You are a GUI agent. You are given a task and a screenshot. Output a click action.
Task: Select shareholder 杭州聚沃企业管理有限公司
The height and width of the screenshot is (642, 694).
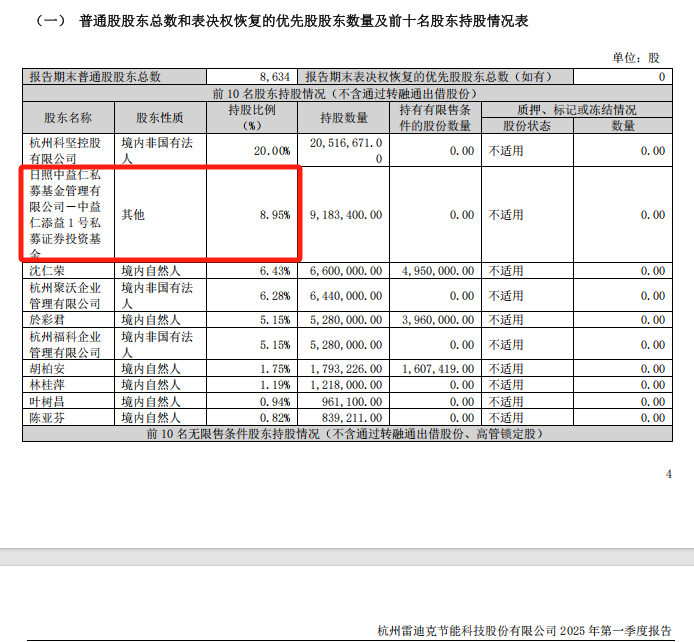click(x=65, y=296)
